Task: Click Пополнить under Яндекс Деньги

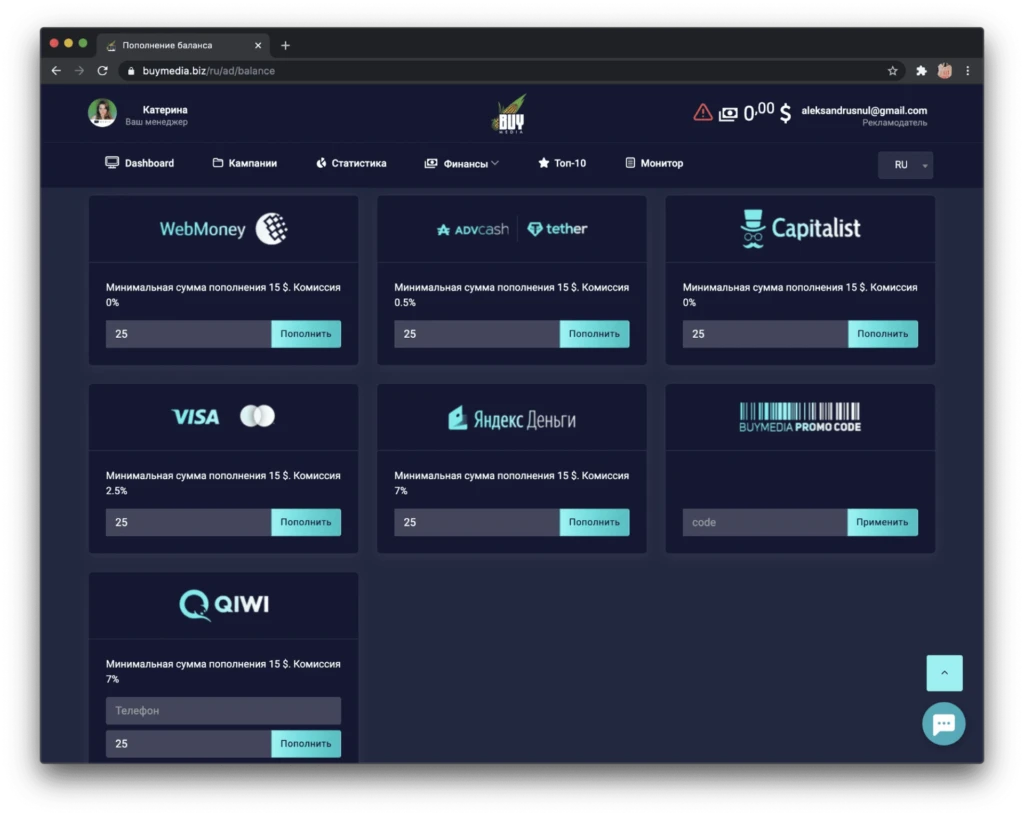Action: pos(594,522)
